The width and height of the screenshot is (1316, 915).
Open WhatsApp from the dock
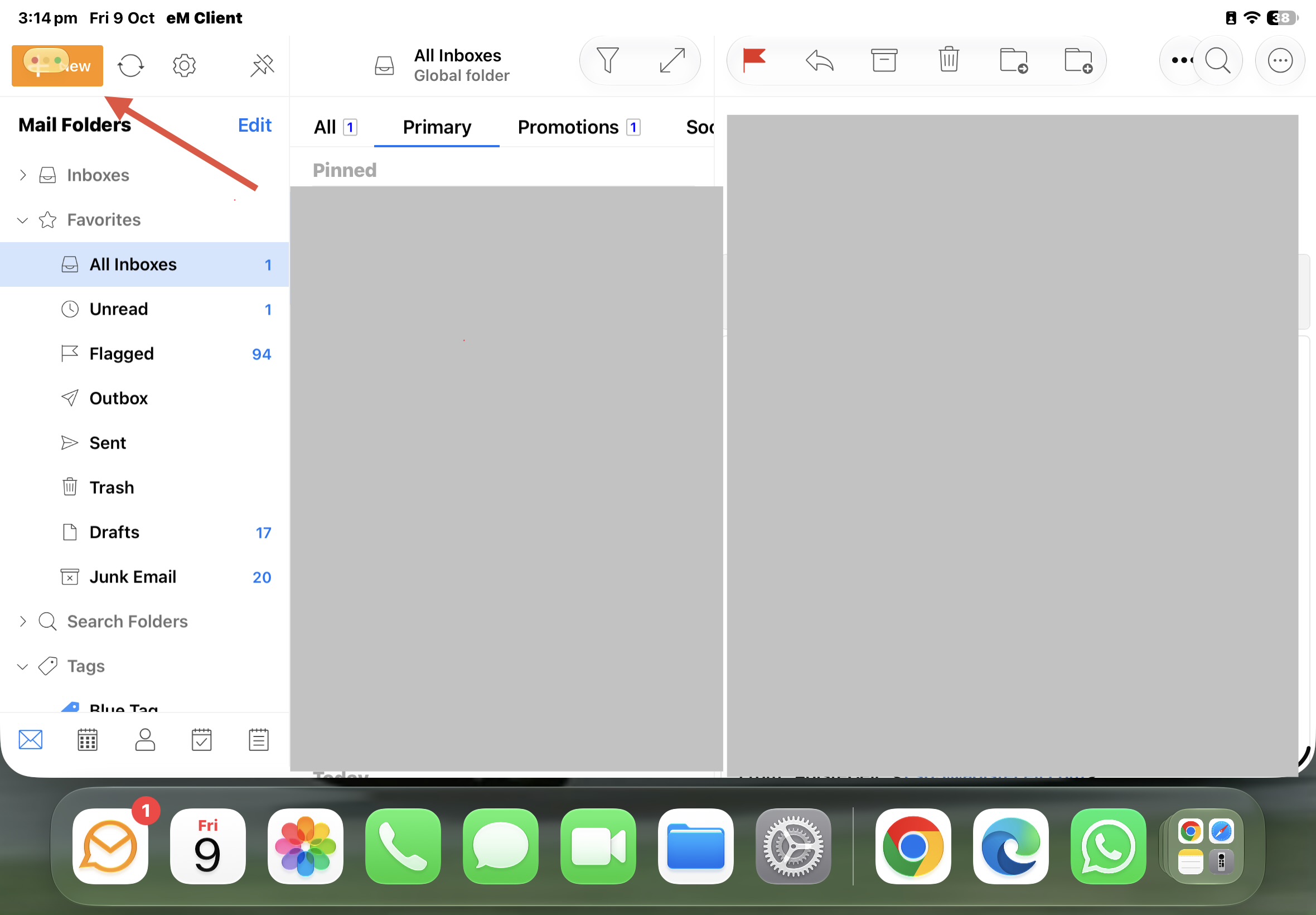click(x=1108, y=846)
